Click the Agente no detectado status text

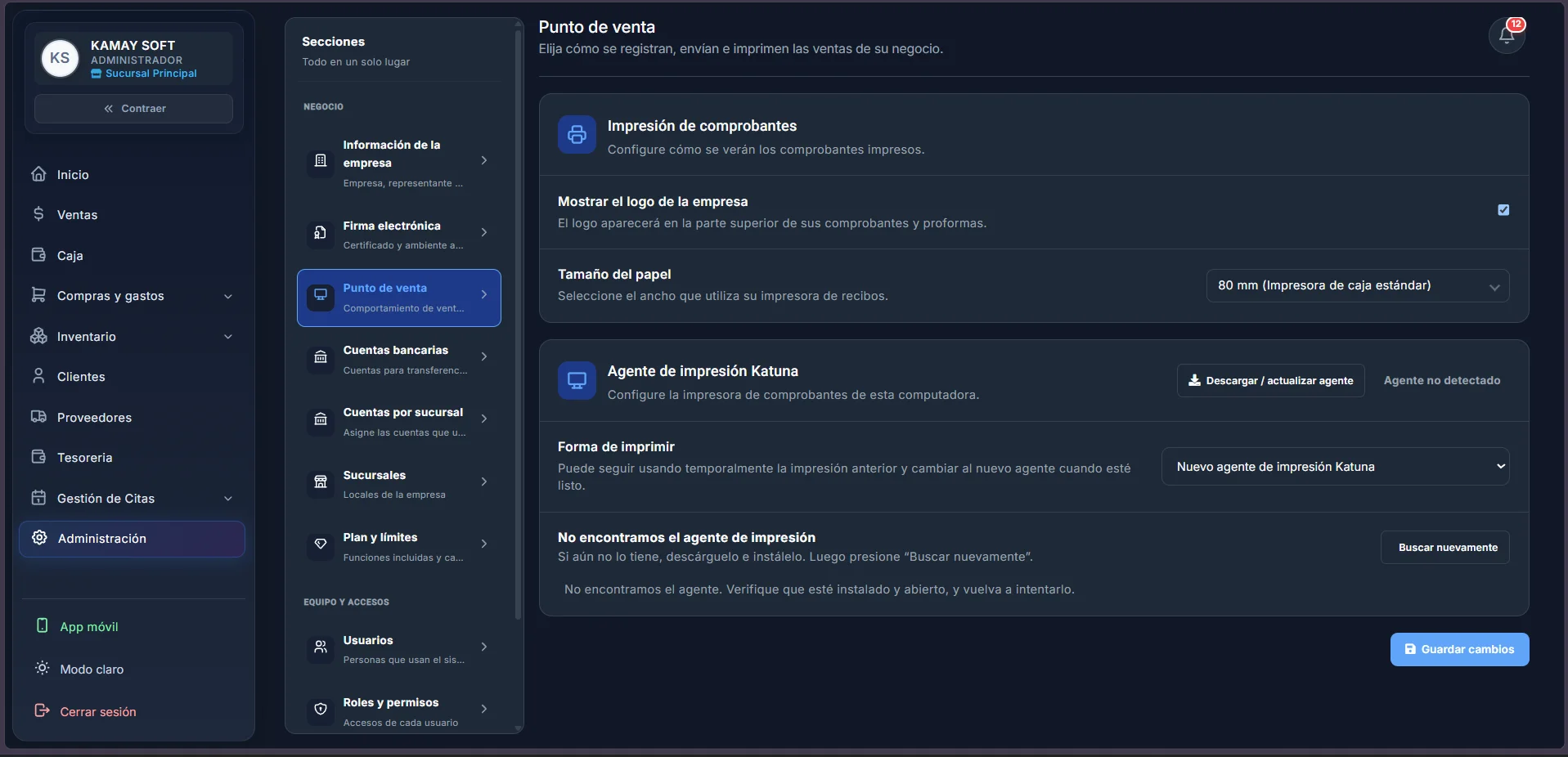pyautogui.click(x=1442, y=380)
